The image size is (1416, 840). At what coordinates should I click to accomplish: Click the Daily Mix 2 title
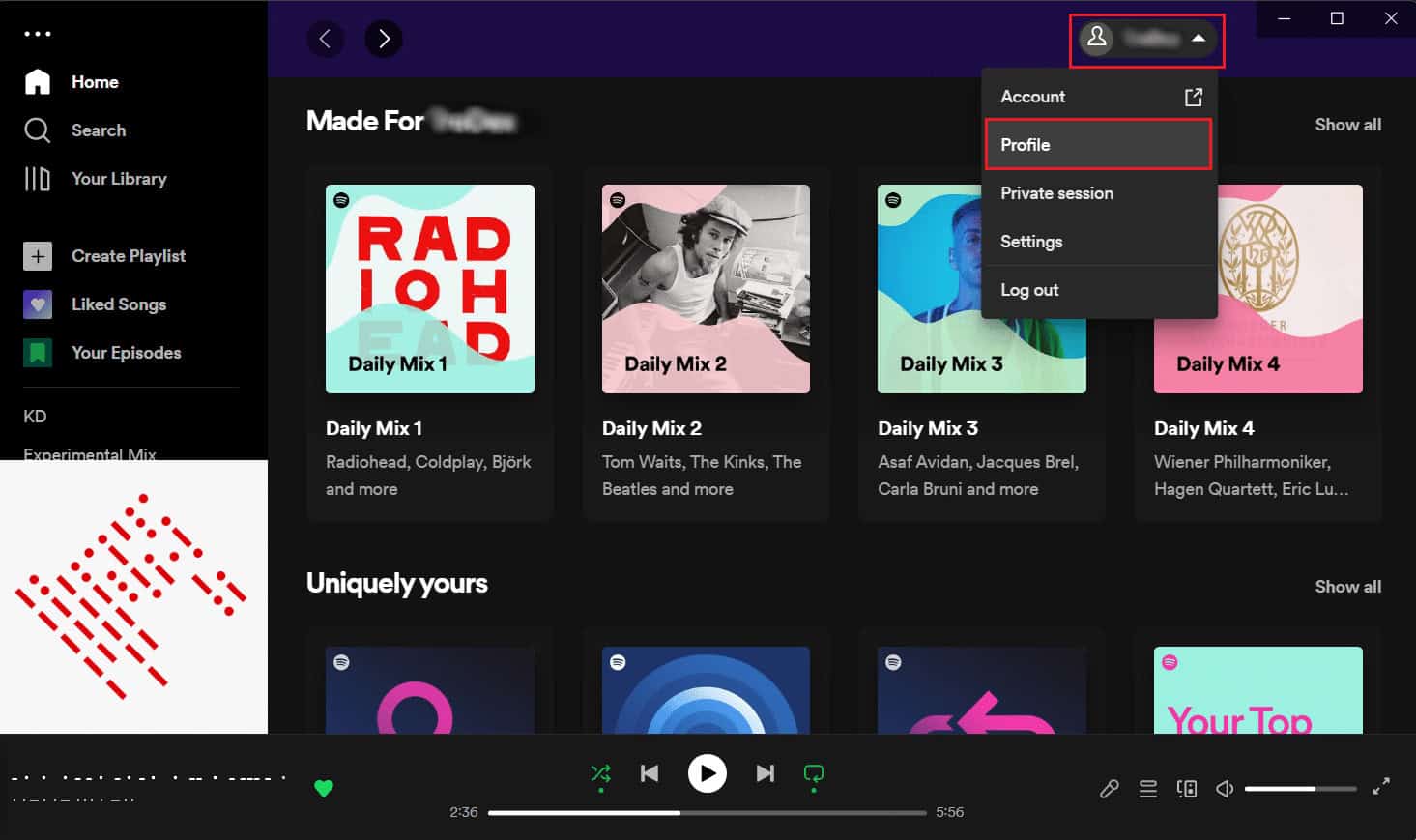pos(651,428)
